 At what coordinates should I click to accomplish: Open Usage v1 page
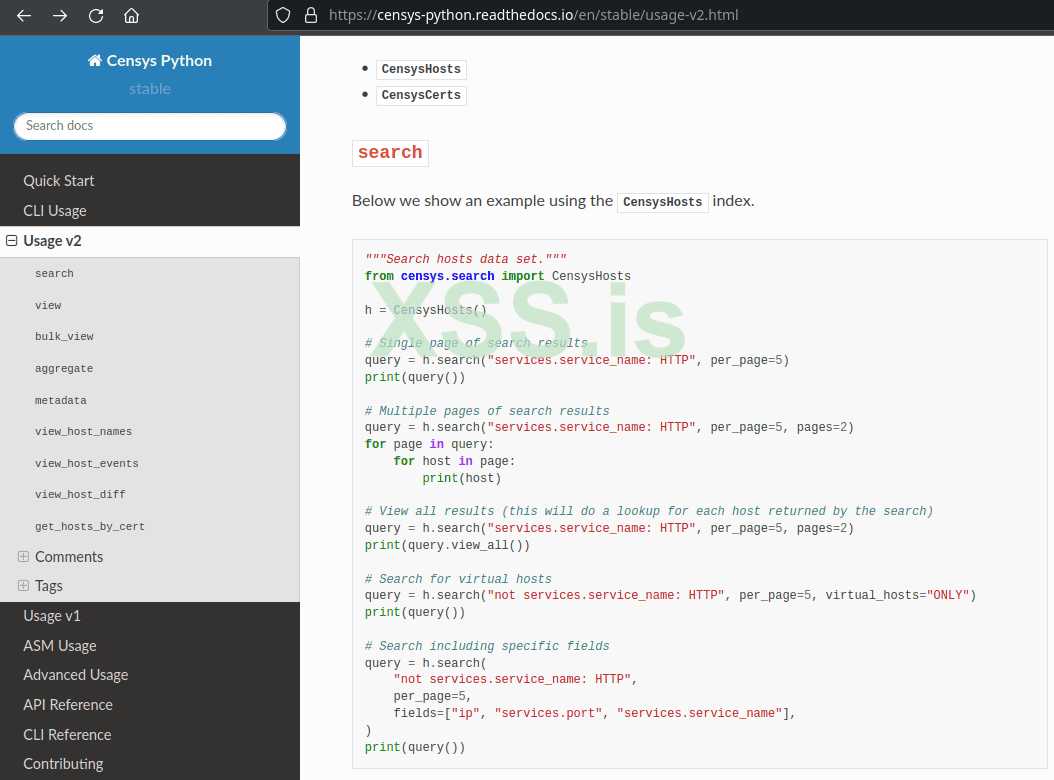coord(52,616)
